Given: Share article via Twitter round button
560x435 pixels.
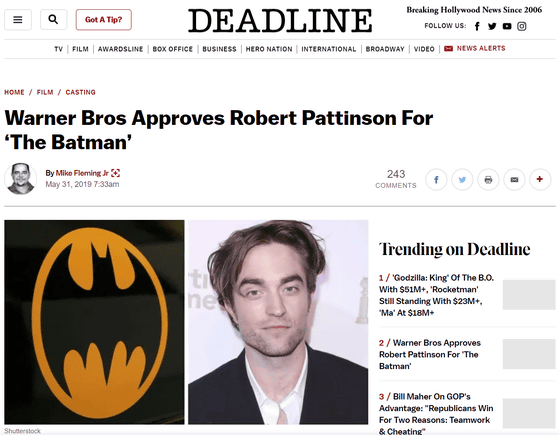Looking at the screenshot, I should (462, 179).
